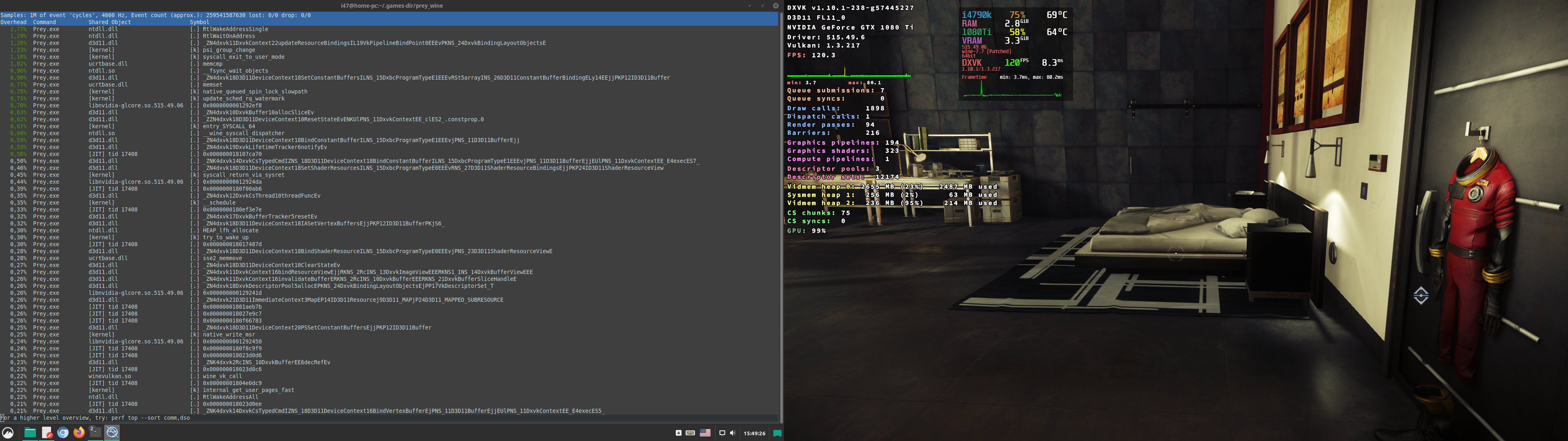Click the 'Render passes: 94' HUD line
The width and height of the screenshot is (1568, 441).
831,125
